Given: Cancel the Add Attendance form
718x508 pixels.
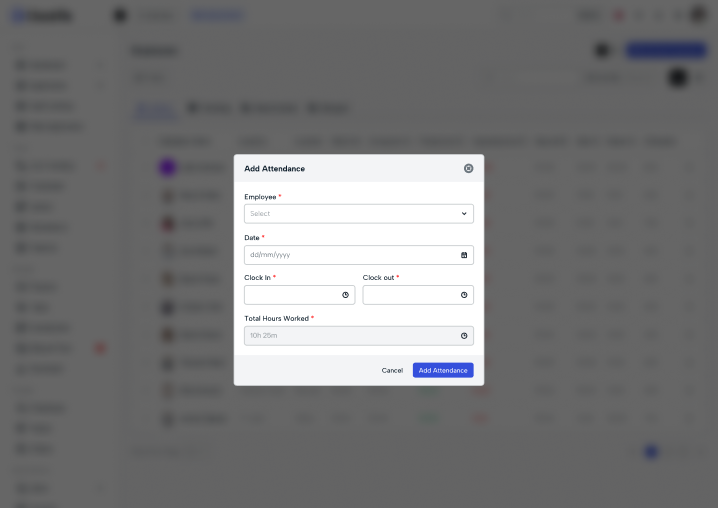Looking at the screenshot, I should (392, 370).
